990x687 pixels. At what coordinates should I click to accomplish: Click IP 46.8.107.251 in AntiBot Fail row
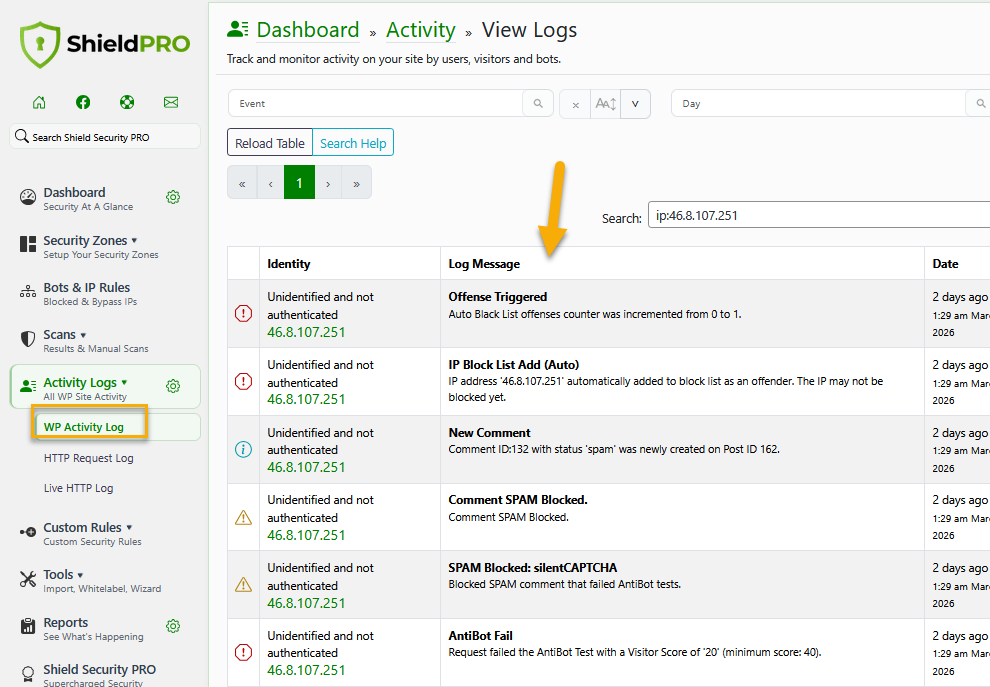[306, 670]
